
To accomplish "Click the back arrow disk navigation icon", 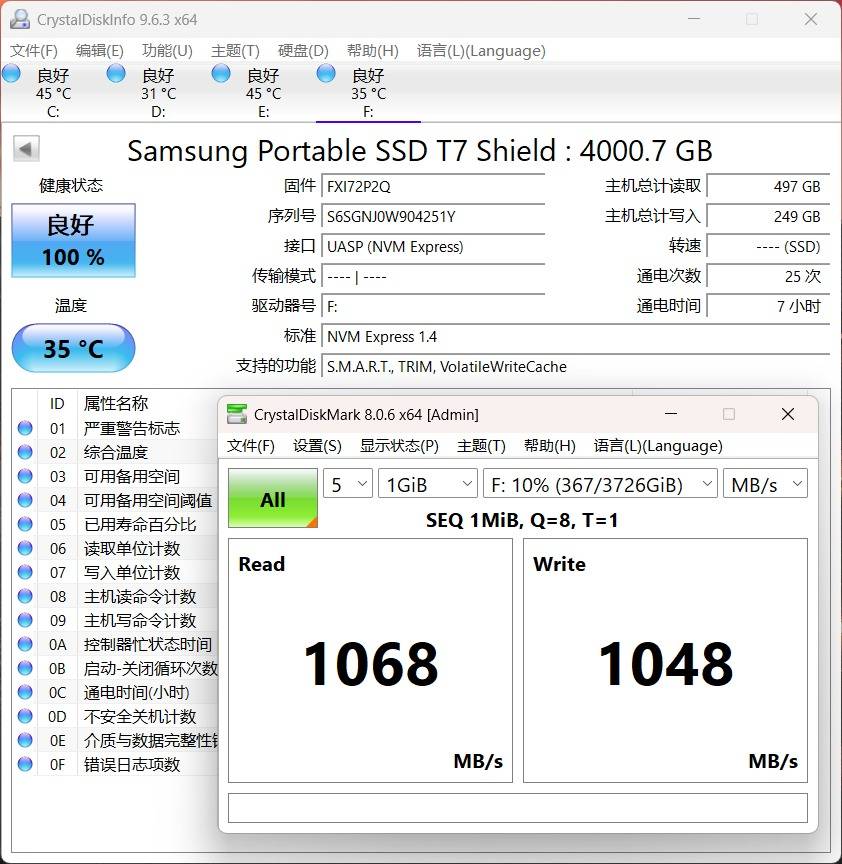I will click(x=26, y=149).
